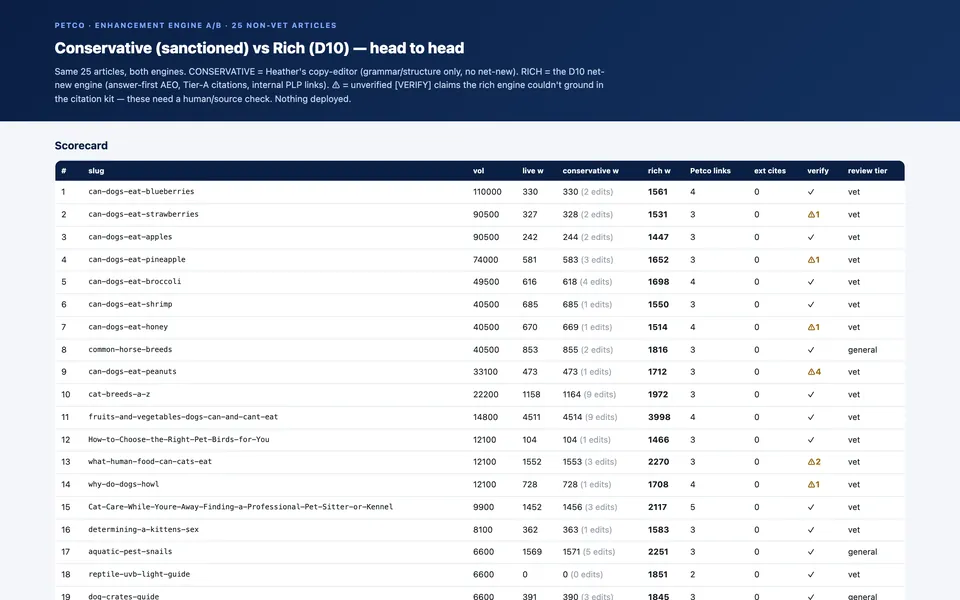Click rich word count 3998
The image size is (960, 600).
point(659,417)
